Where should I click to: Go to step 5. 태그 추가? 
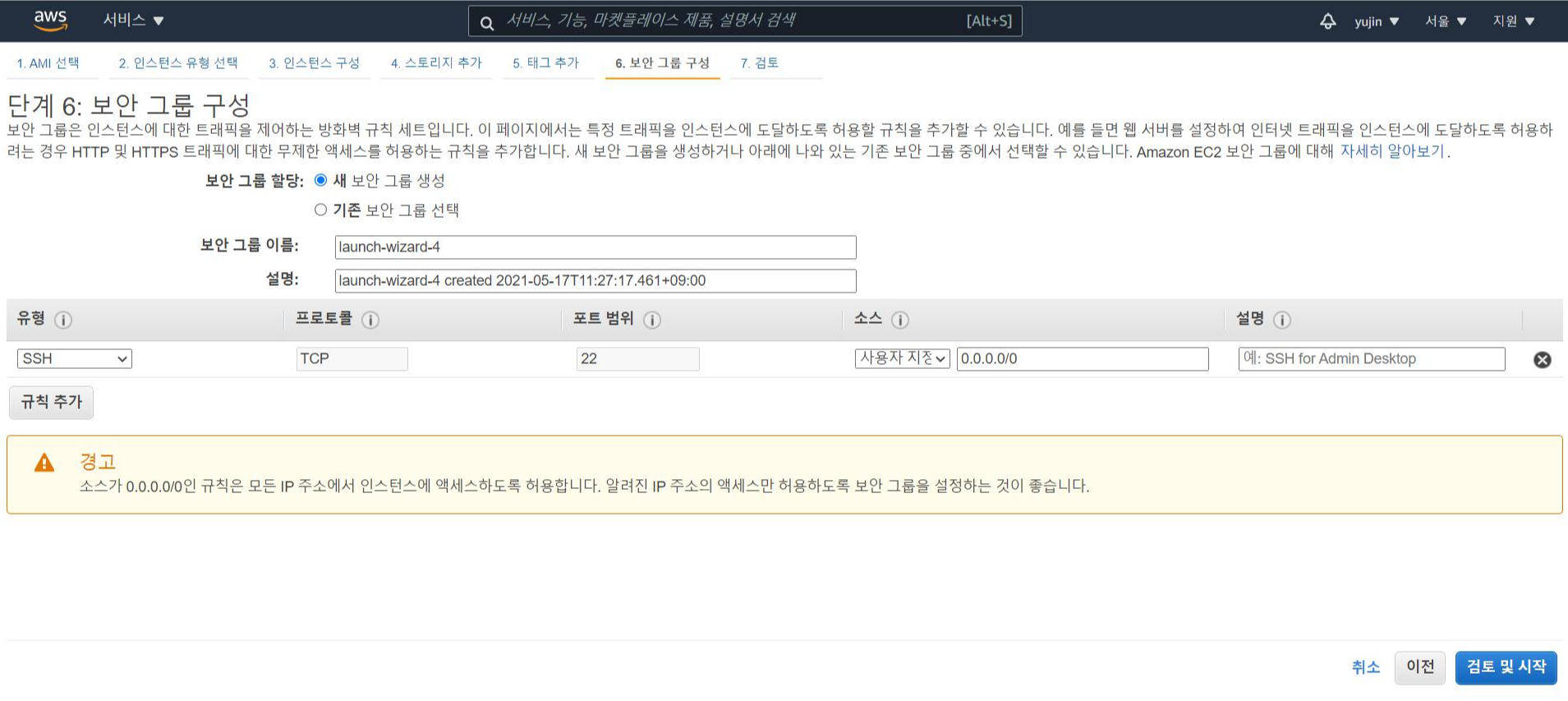[546, 63]
